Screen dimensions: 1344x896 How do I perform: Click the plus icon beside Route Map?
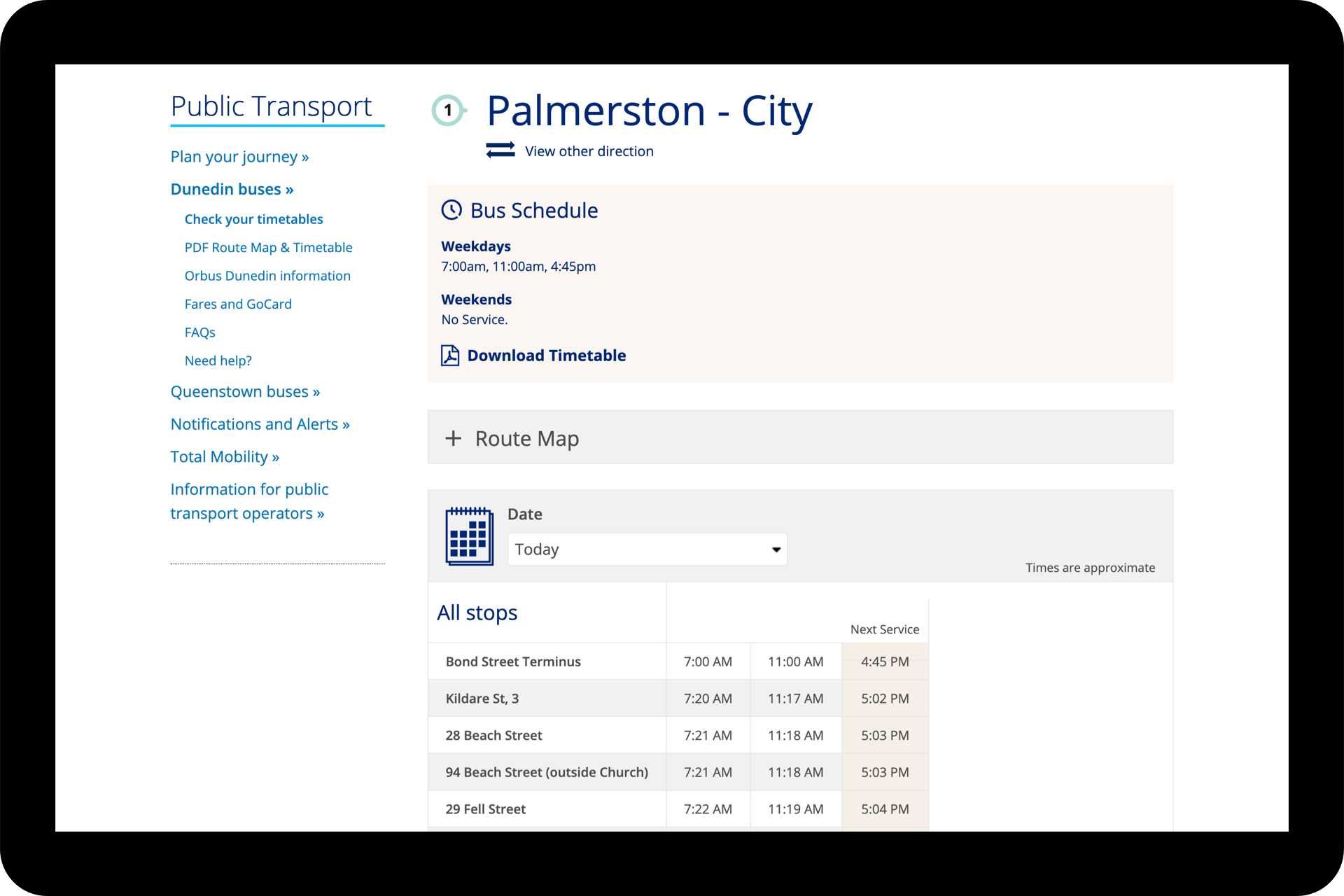[454, 438]
